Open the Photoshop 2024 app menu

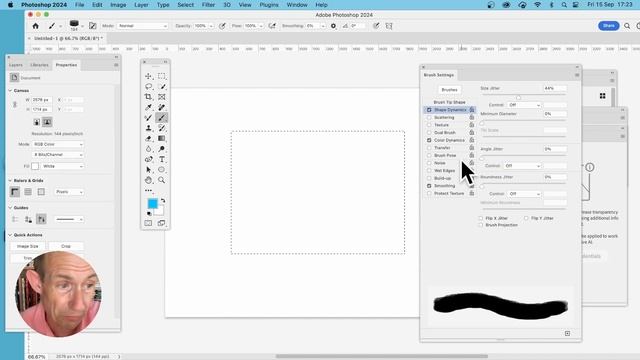[44, 5]
